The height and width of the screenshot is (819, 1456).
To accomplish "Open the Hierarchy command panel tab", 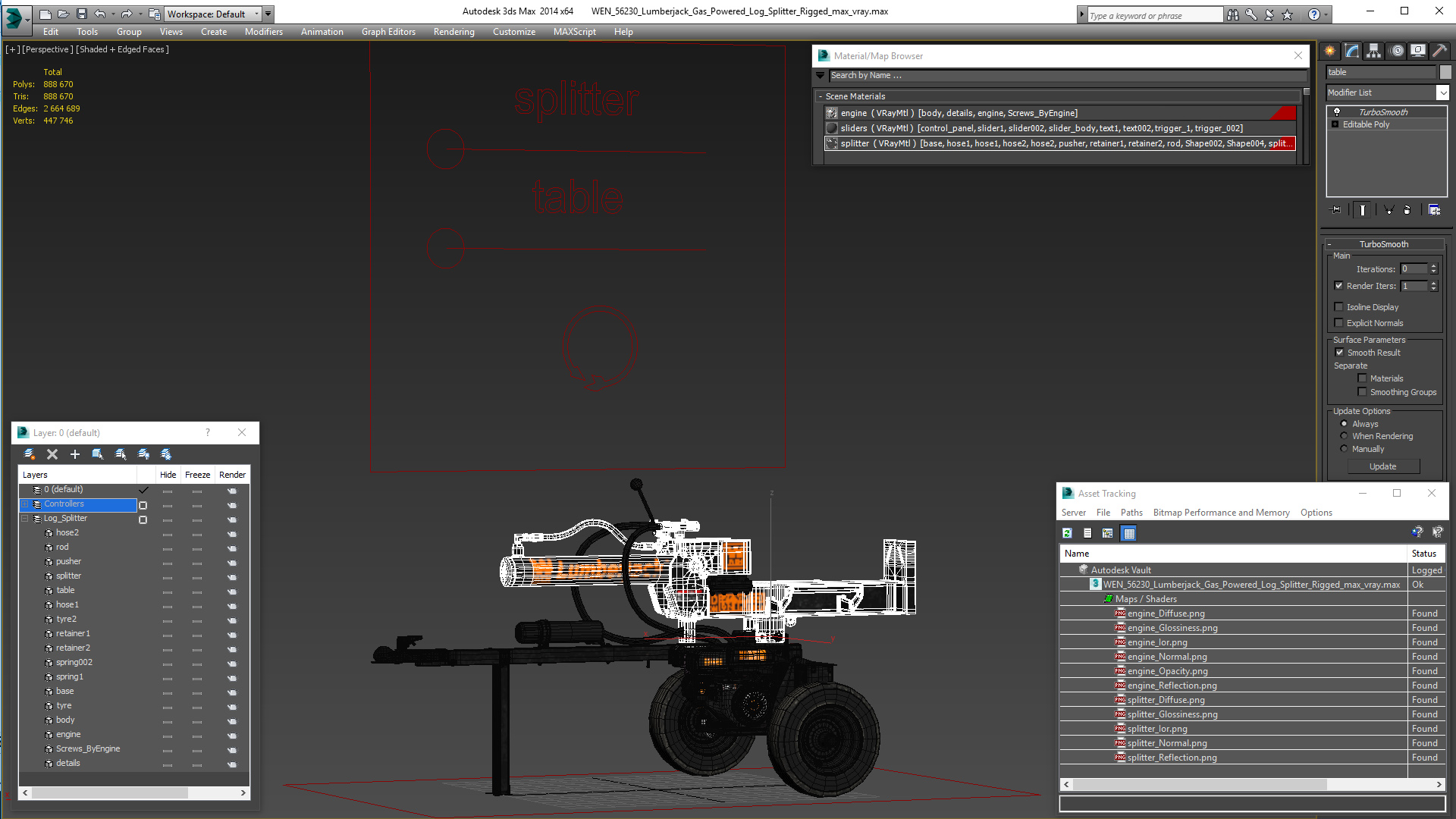I will [1373, 51].
